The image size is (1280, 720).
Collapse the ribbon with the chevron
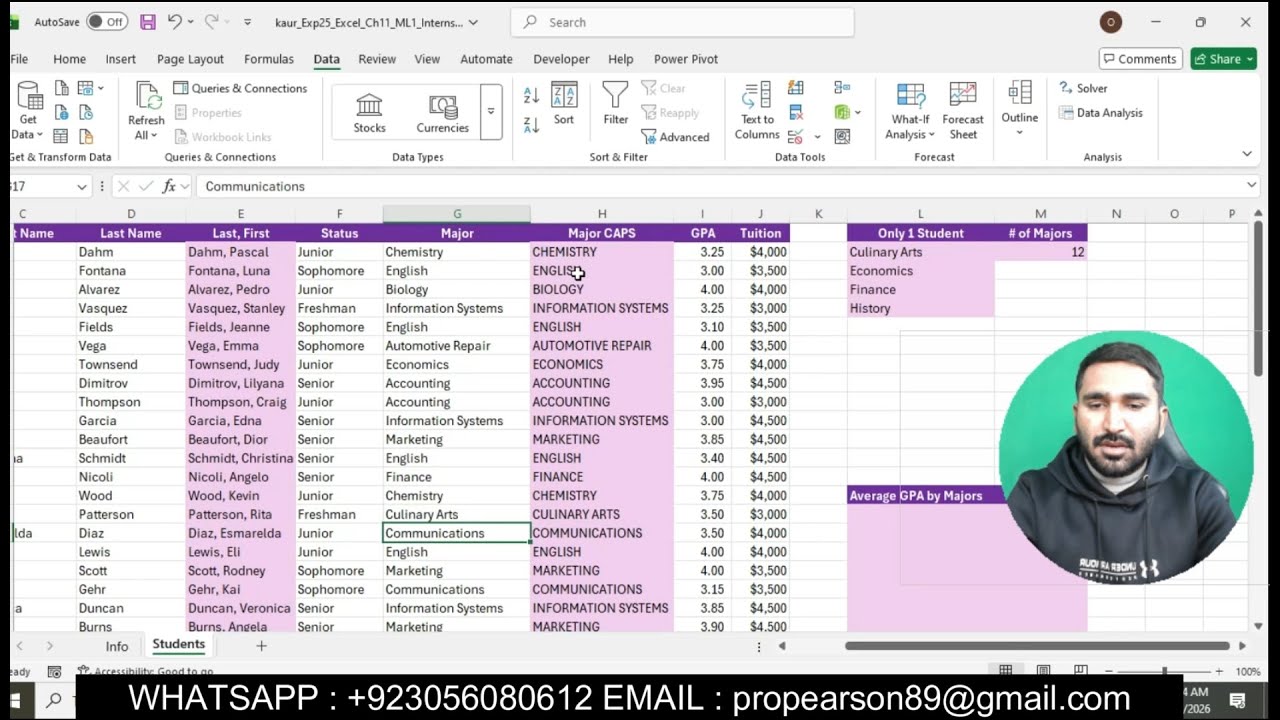click(x=1246, y=154)
